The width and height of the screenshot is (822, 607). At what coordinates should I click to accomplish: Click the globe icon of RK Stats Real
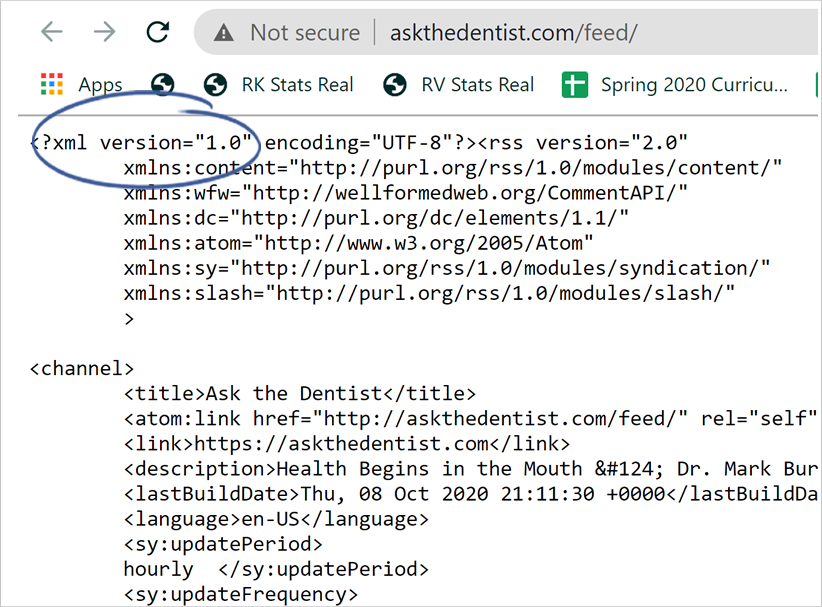point(215,85)
